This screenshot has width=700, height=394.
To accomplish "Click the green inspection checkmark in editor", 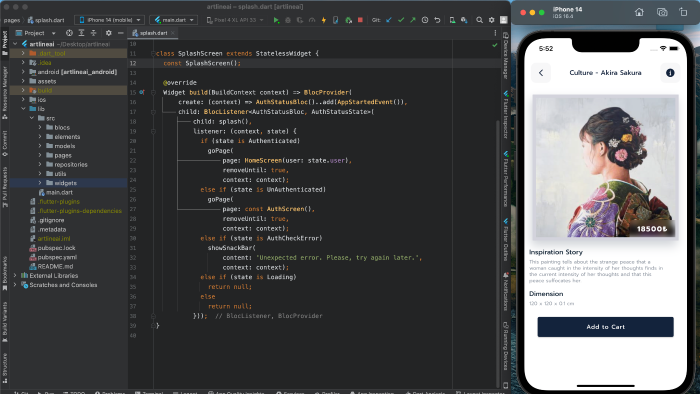I will tap(495, 45).
